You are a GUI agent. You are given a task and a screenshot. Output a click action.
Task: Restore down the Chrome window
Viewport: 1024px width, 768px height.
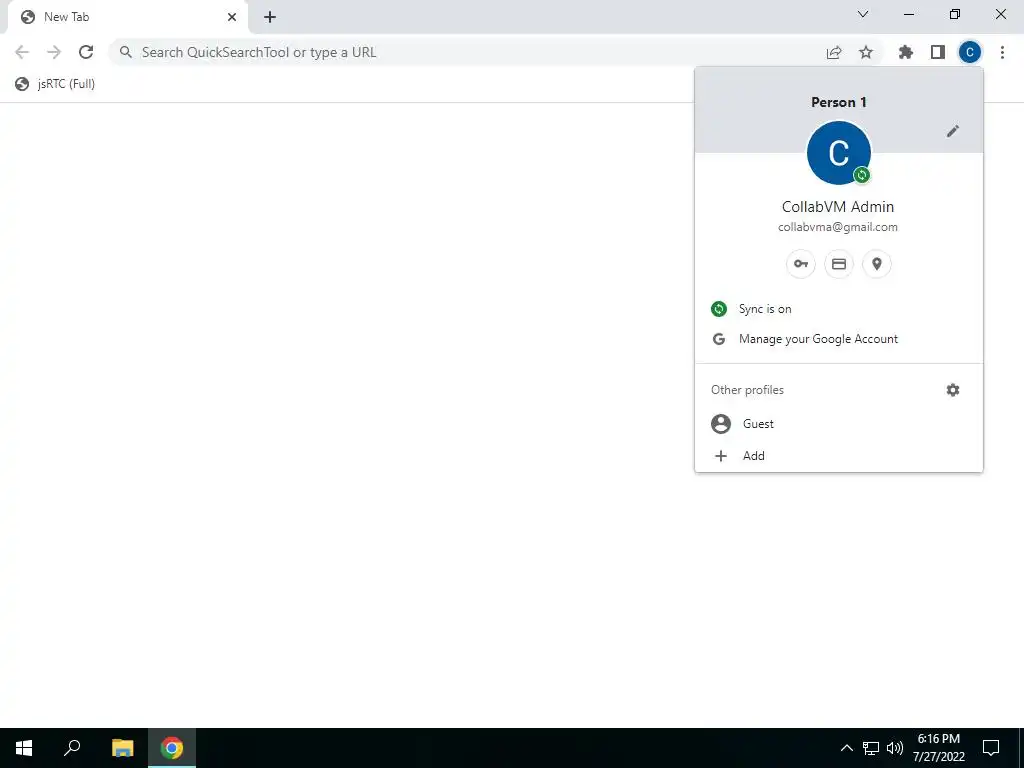coord(955,14)
